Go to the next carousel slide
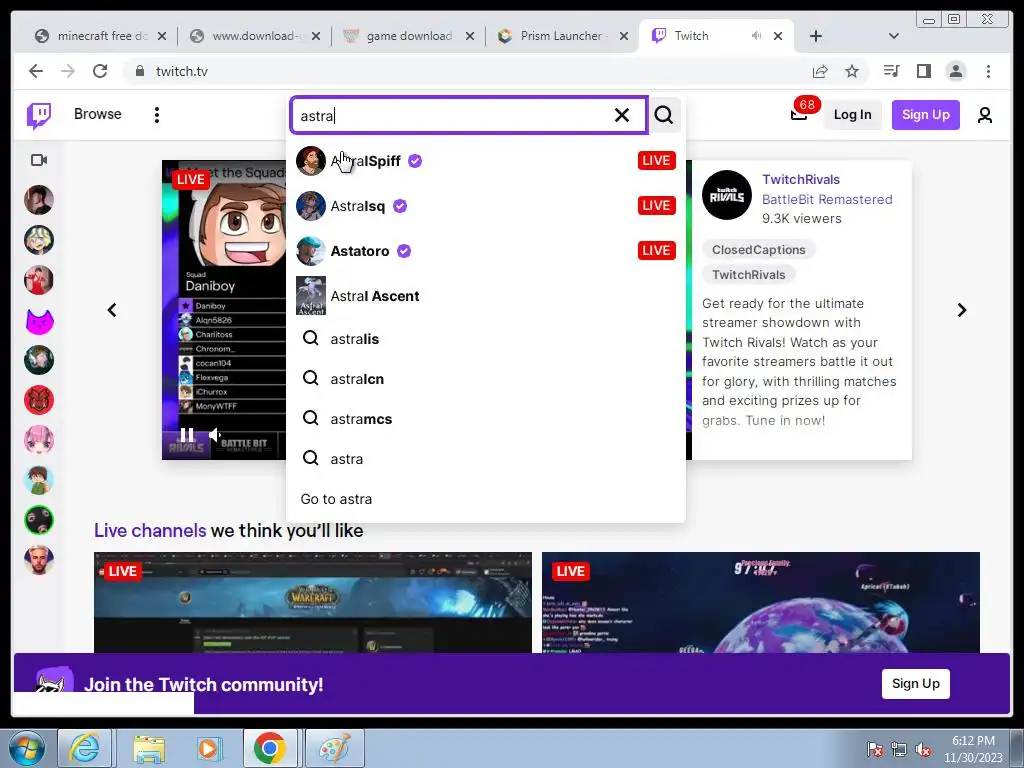 coord(961,310)
